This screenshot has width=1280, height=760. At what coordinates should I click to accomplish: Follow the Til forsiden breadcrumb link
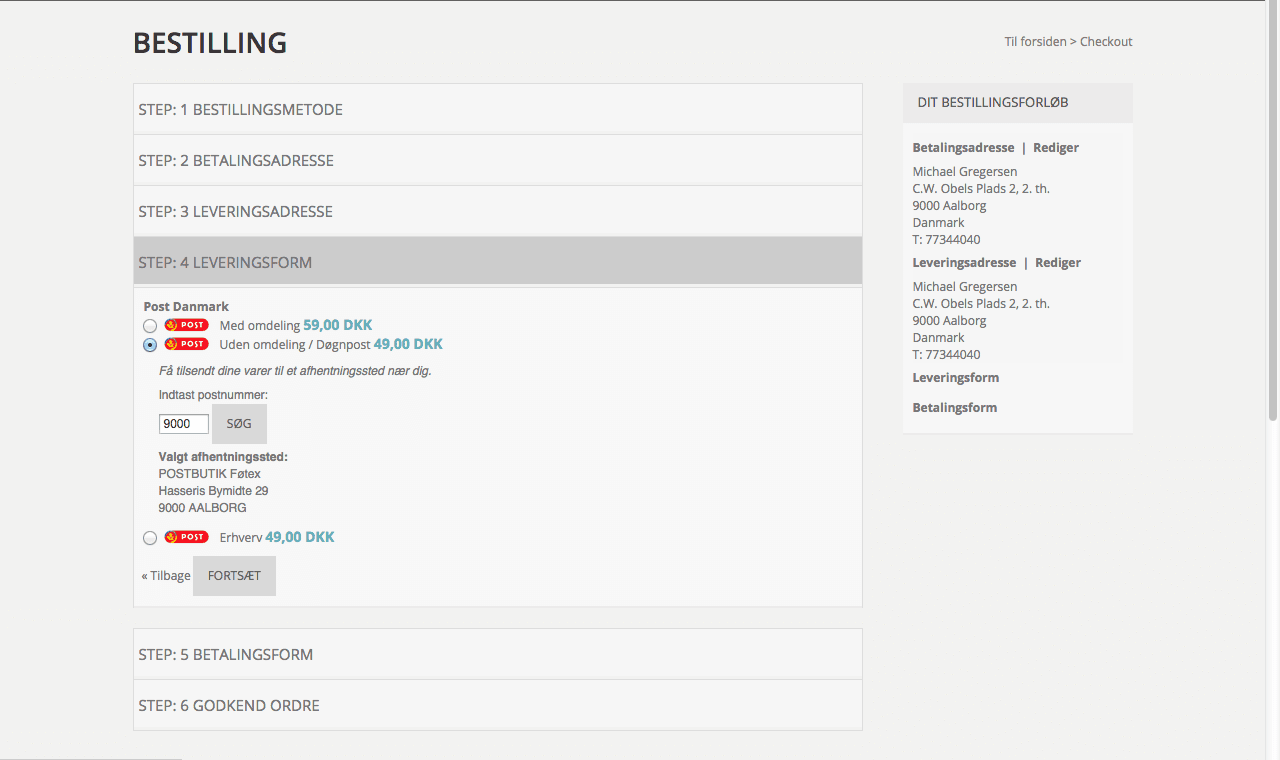[1035, 42]
